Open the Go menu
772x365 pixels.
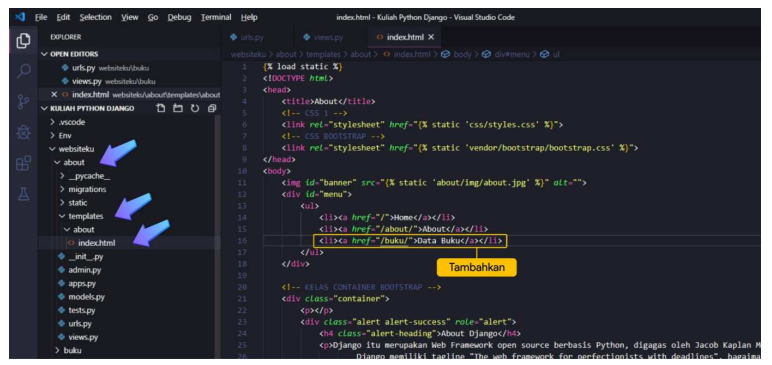(x=153, y=17)
